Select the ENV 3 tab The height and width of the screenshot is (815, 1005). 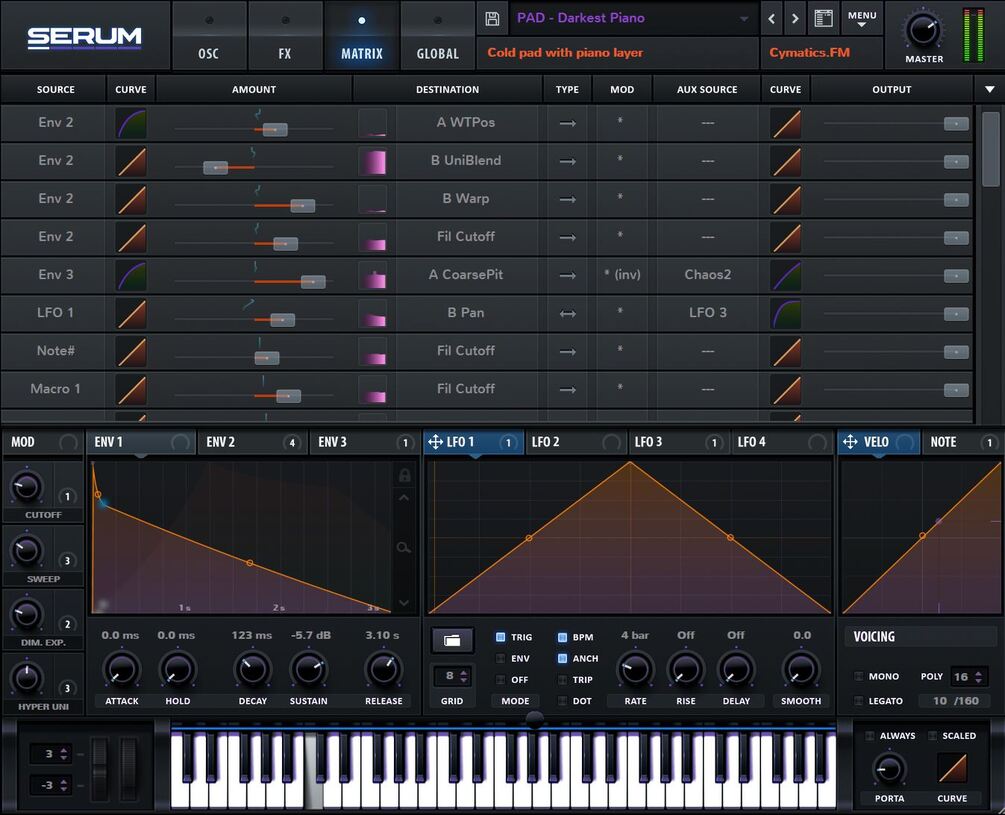coord(364,442)
